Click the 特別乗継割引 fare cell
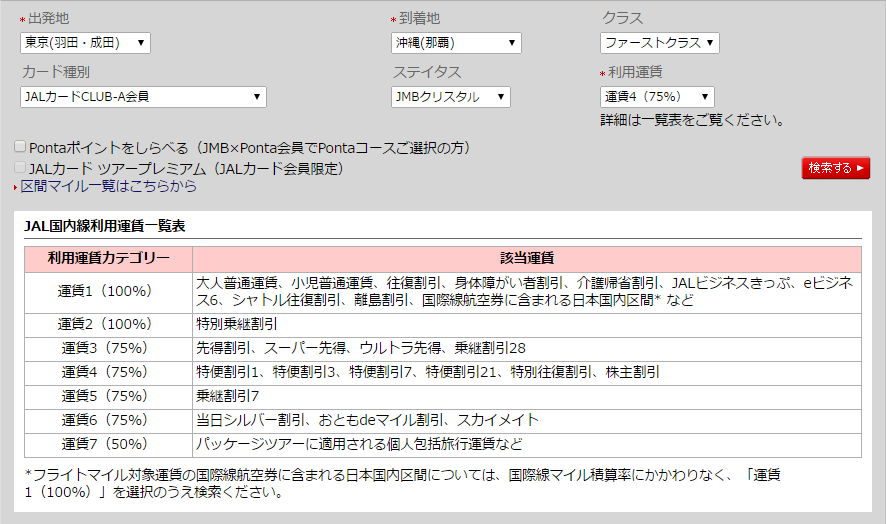This screenshot has width=886, height=524. pyautogui.click(x=527, y=326)
